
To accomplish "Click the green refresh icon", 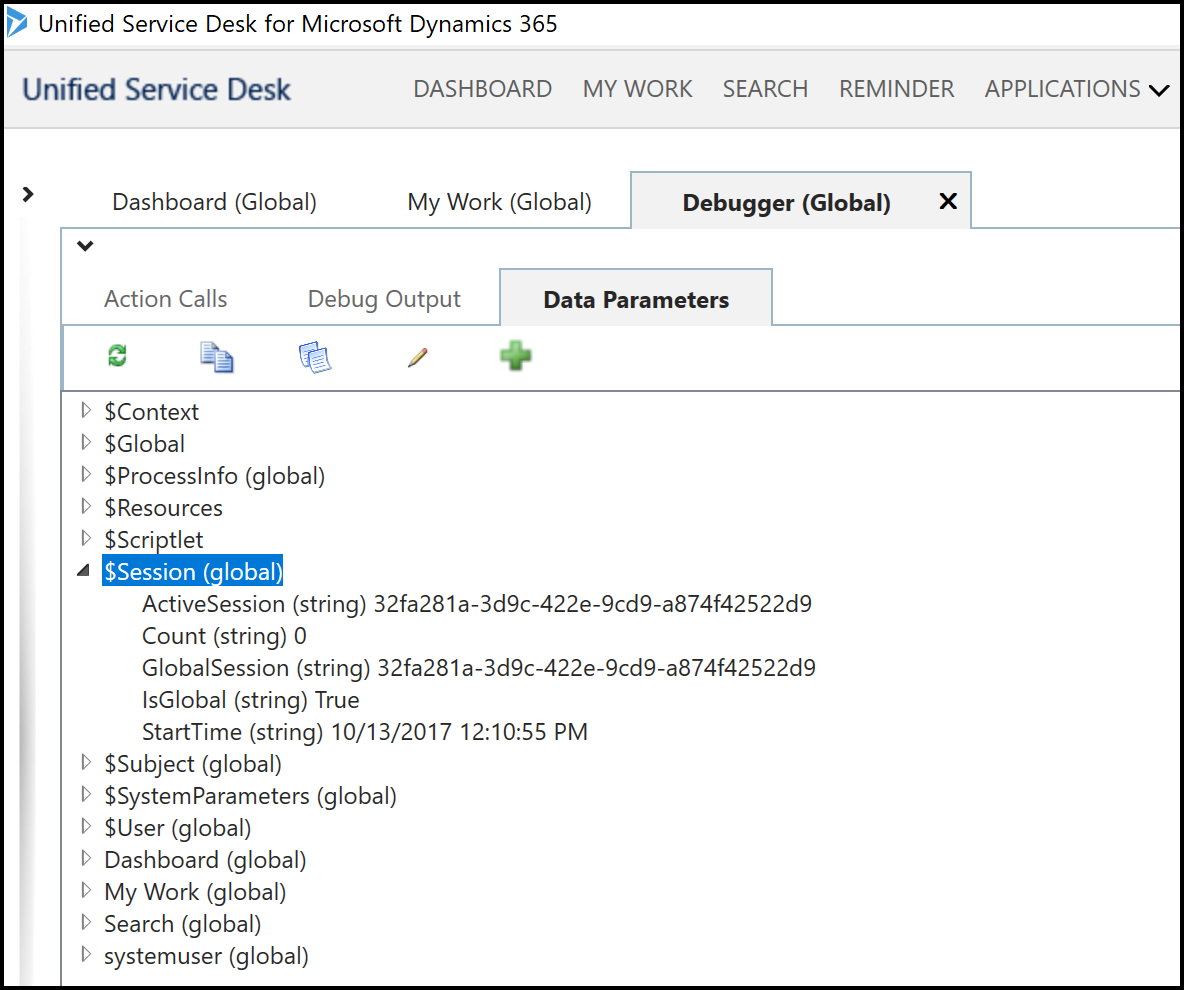I will [x=117, y=356].
